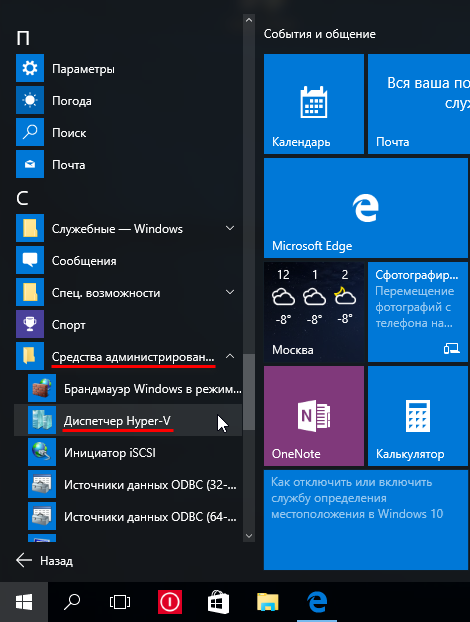Launch Диспетчер Hyper-V icon

coord(42,420)
